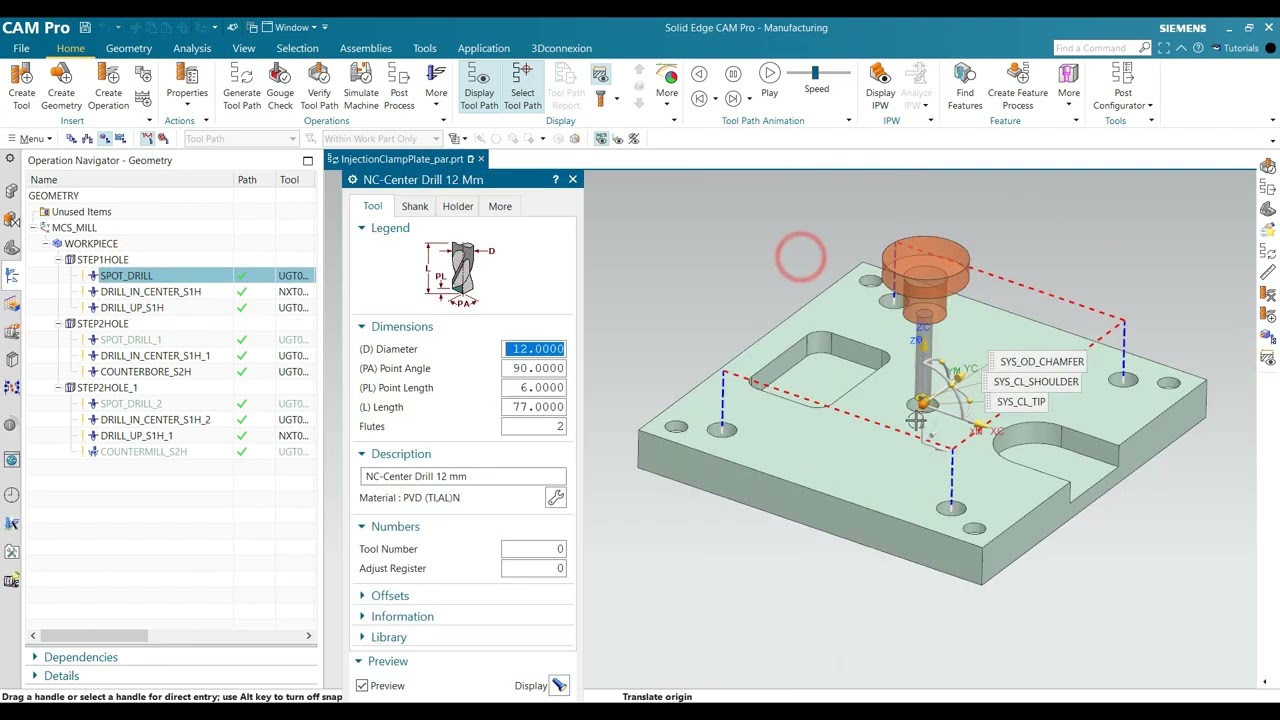
Task: Click the Diameter input field
Action: point(534,349)
